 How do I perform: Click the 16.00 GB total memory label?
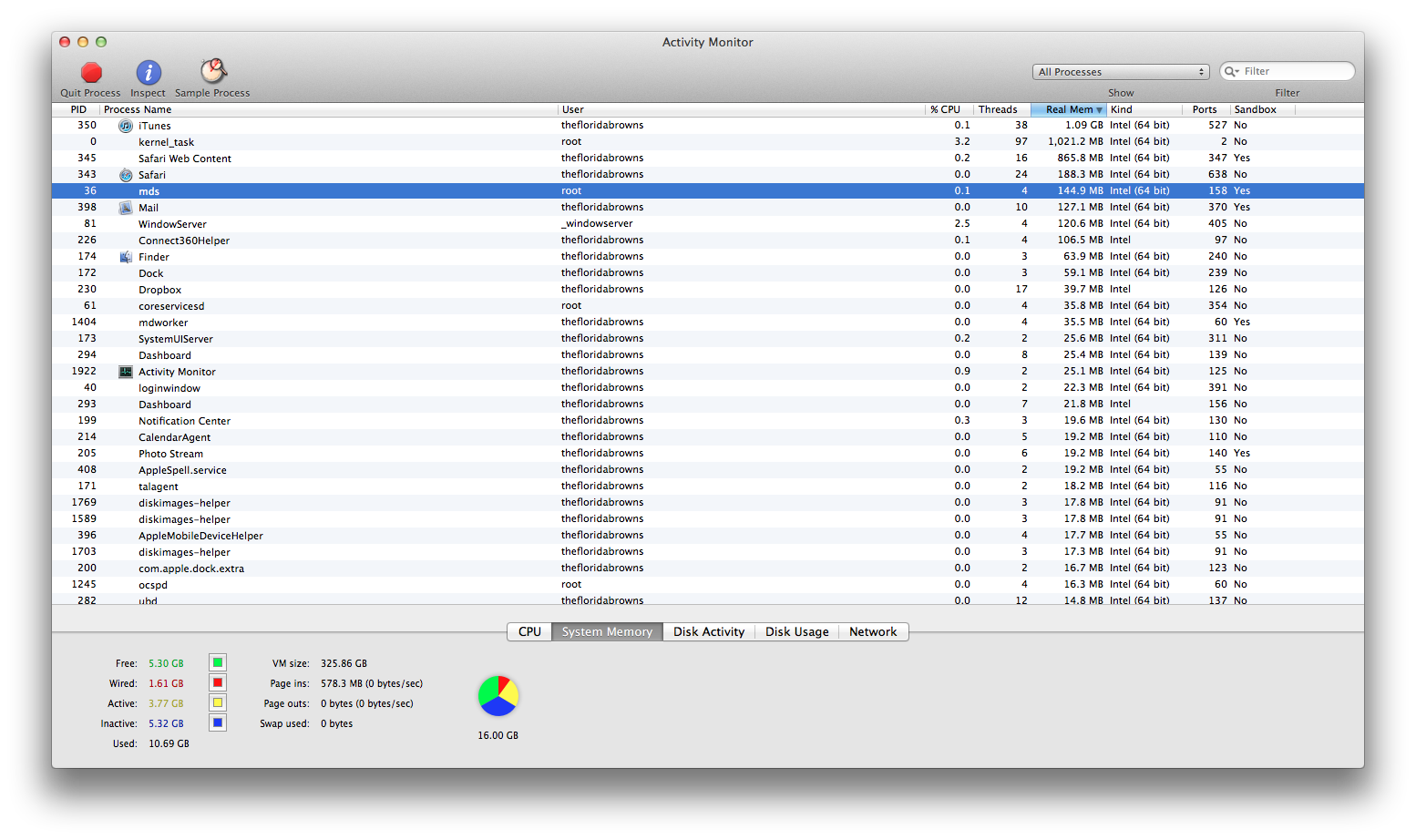[498, 735]
